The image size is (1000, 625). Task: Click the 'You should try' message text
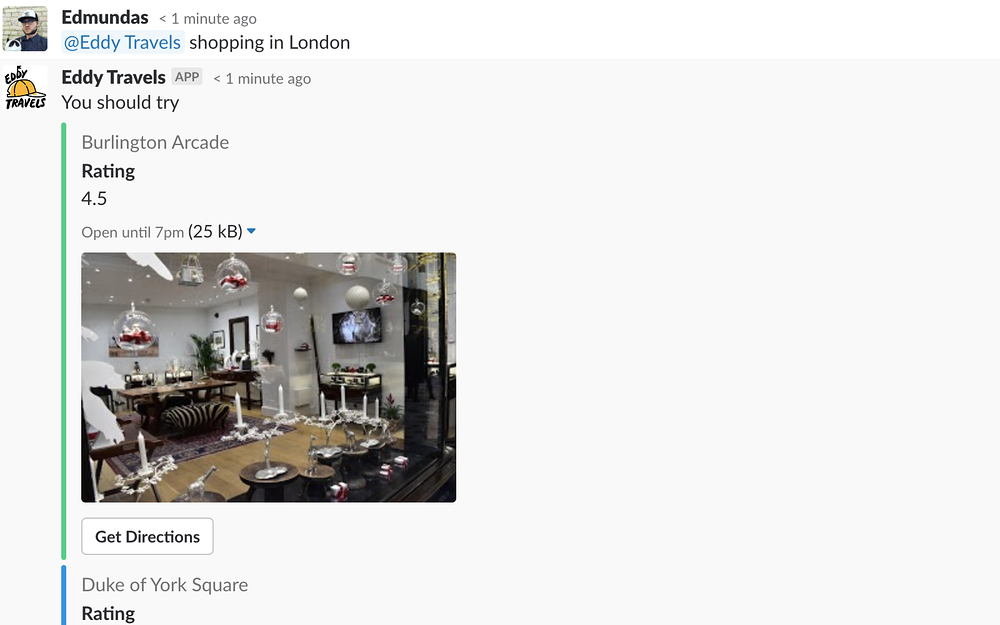point(120,103)
